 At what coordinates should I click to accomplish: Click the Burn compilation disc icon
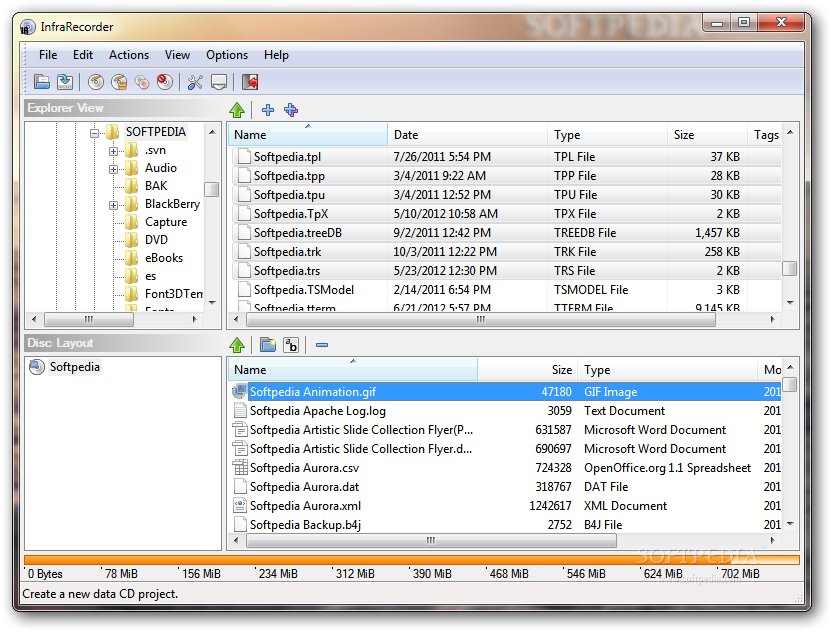click(x=96, y=82)
